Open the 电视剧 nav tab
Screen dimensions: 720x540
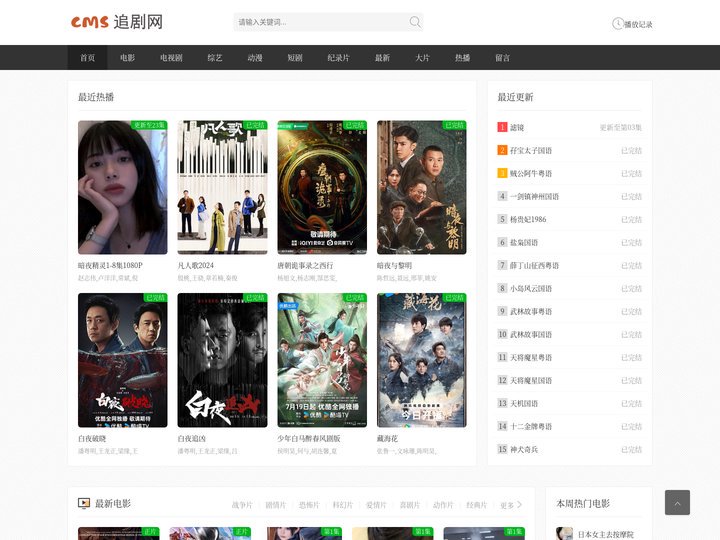pyautogui.click(x=171, y=57)
